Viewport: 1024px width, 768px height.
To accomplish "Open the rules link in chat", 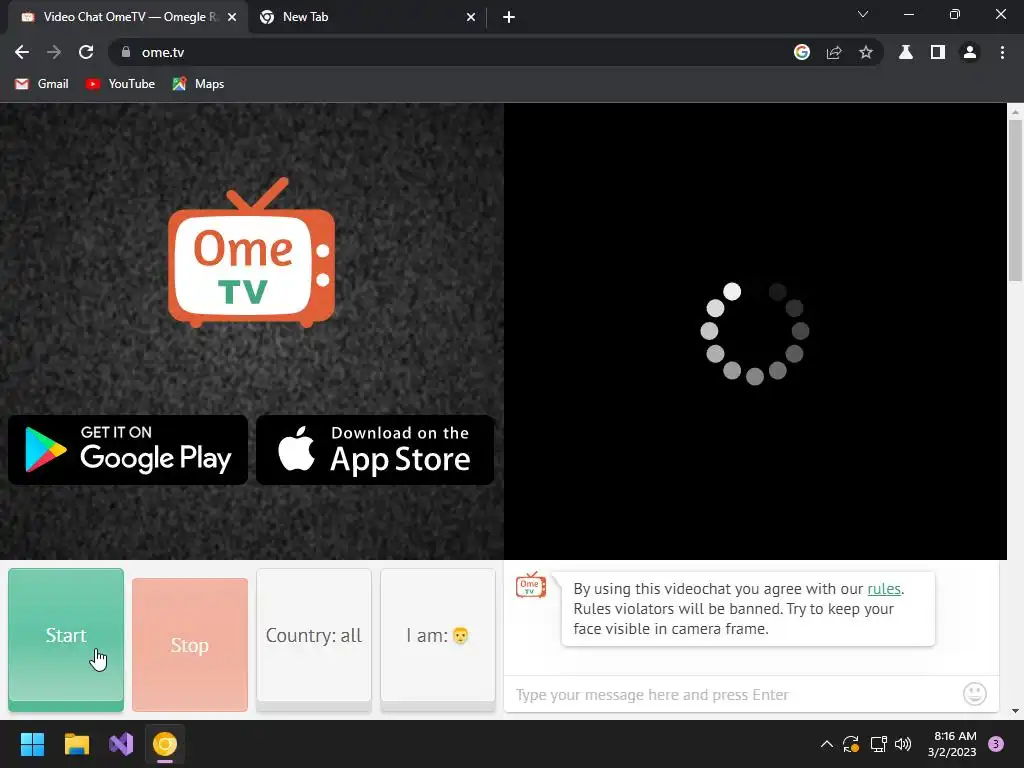I will click(884, 588).
